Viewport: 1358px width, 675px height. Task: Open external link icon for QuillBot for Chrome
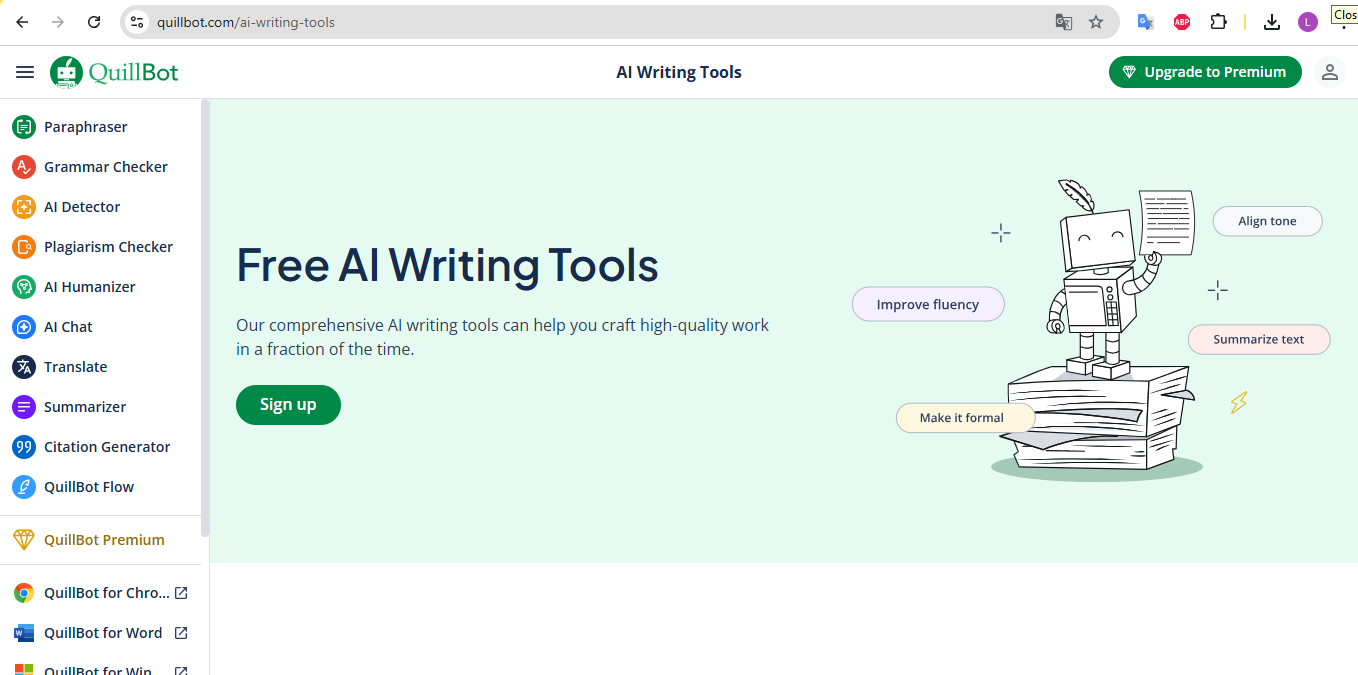(181, 593)
